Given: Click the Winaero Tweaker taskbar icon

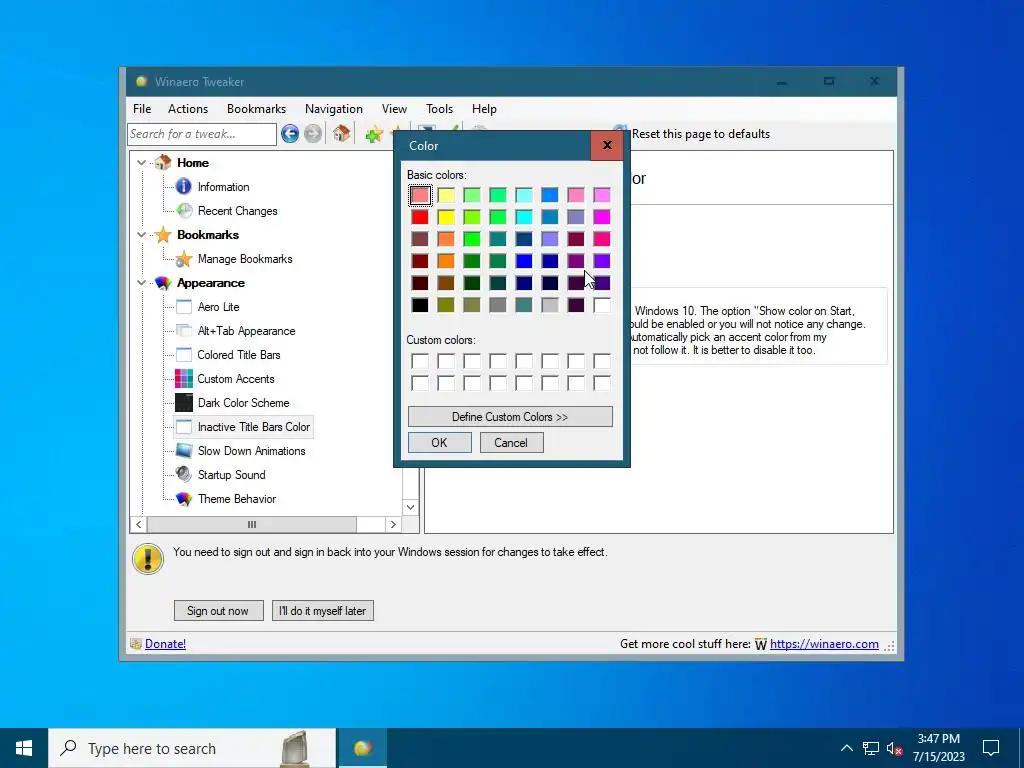Looking at the screenshot, I should pos(362,748).
